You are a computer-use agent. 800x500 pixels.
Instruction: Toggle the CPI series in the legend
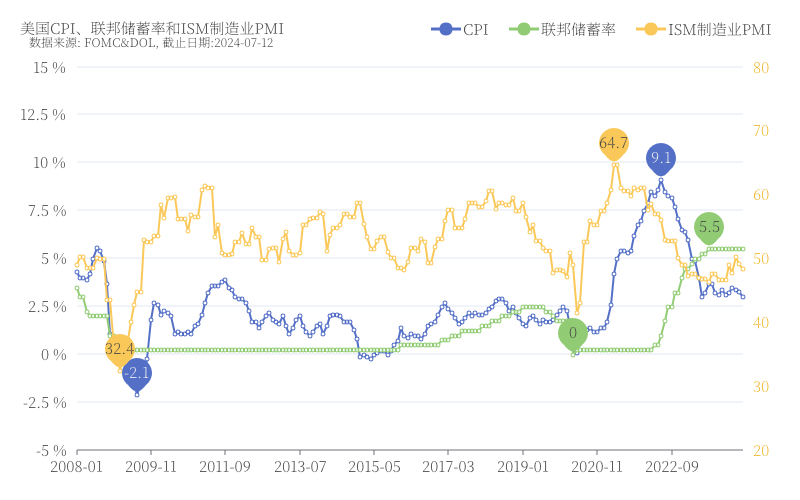(459, 30)
